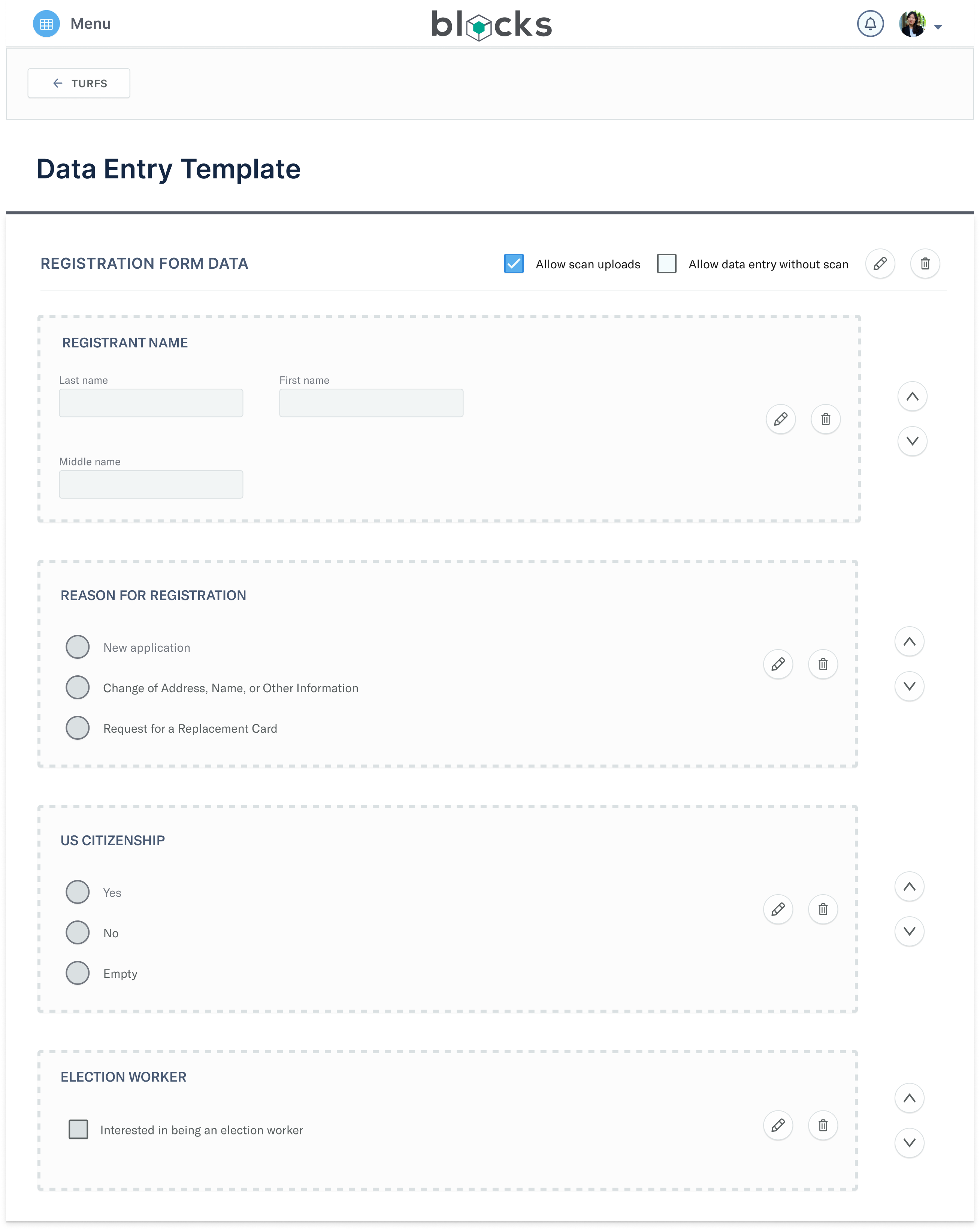980x1230 pixels.
Task: Check Interested in being an election worker
Action: (x=78, y=1130)
